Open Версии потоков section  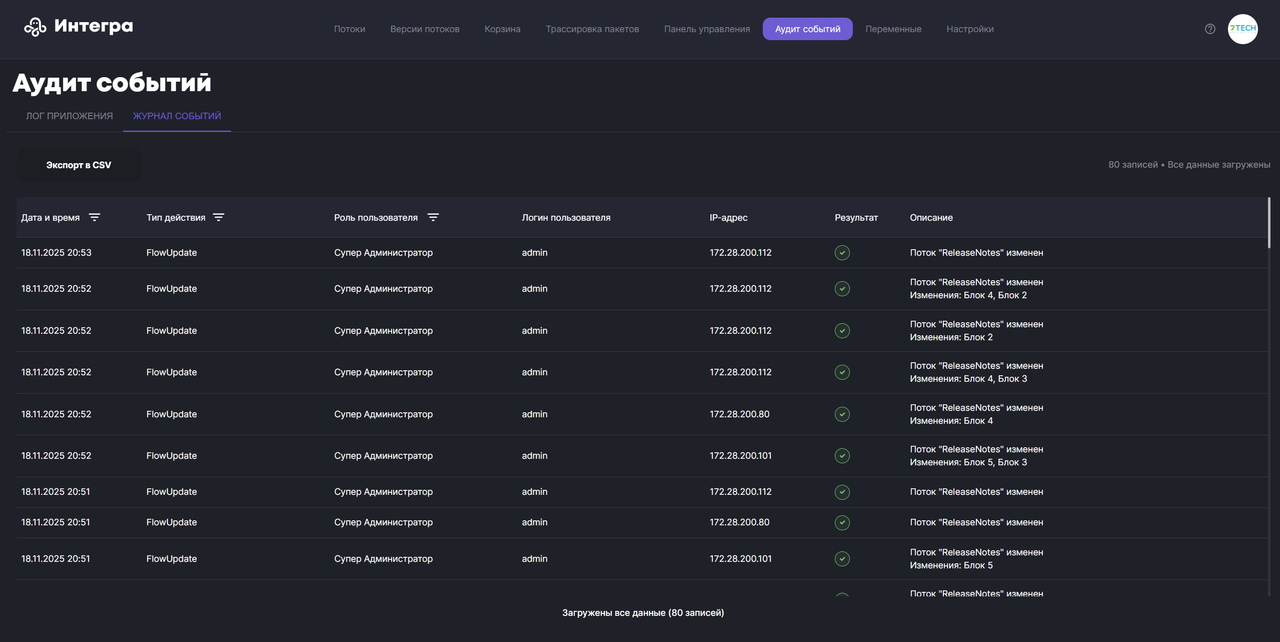point(425,29)
